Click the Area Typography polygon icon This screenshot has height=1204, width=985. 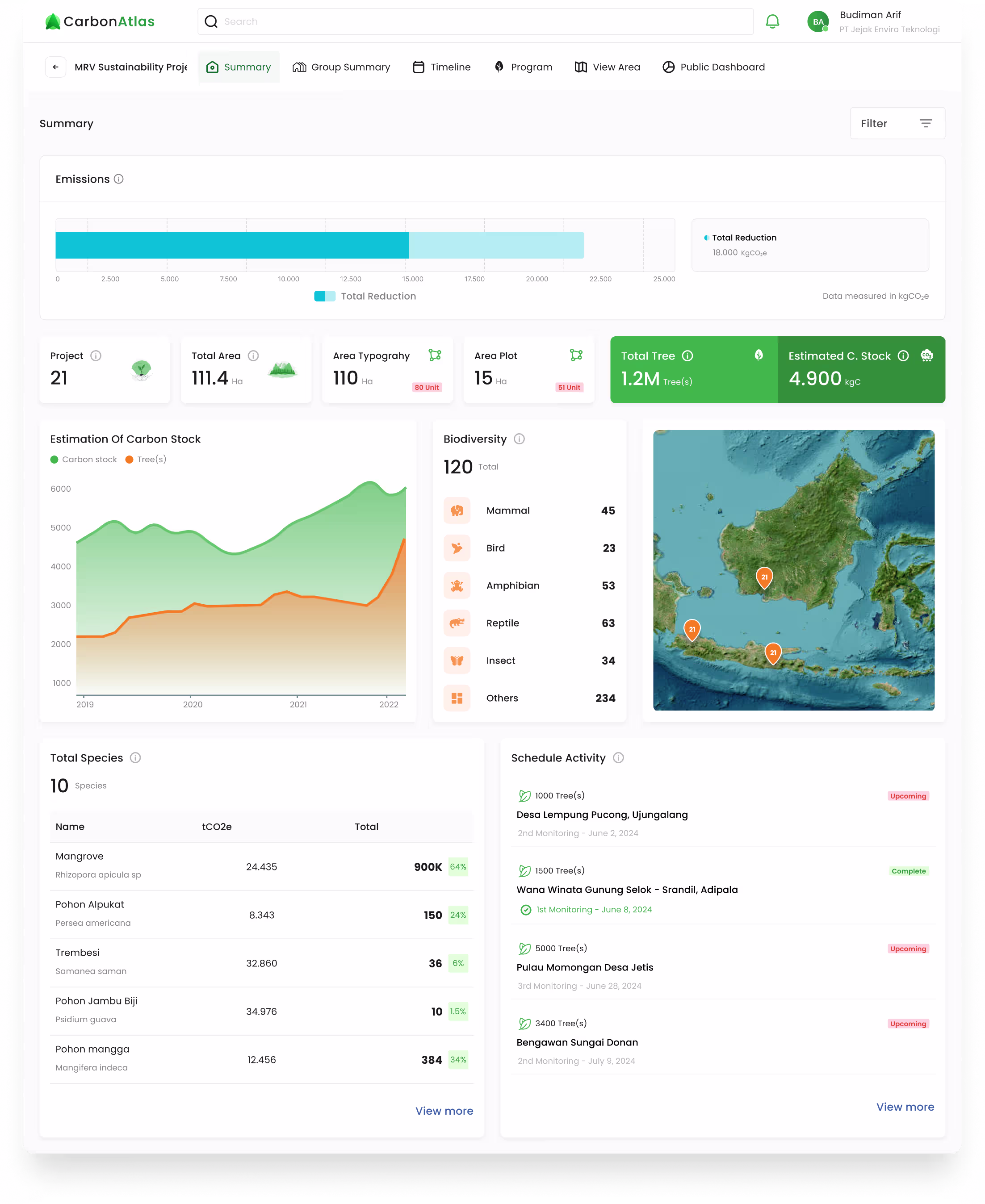point(435,355)
